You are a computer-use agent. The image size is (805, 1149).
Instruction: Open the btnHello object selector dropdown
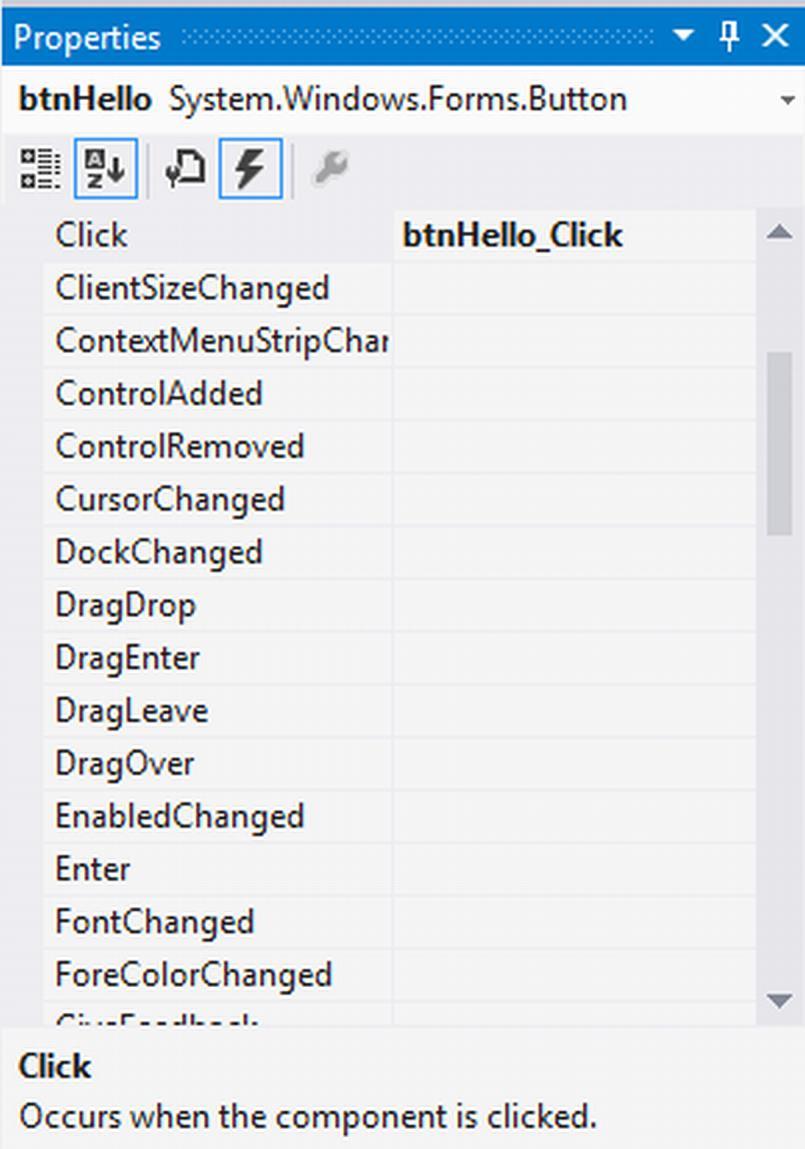[787, 100]
